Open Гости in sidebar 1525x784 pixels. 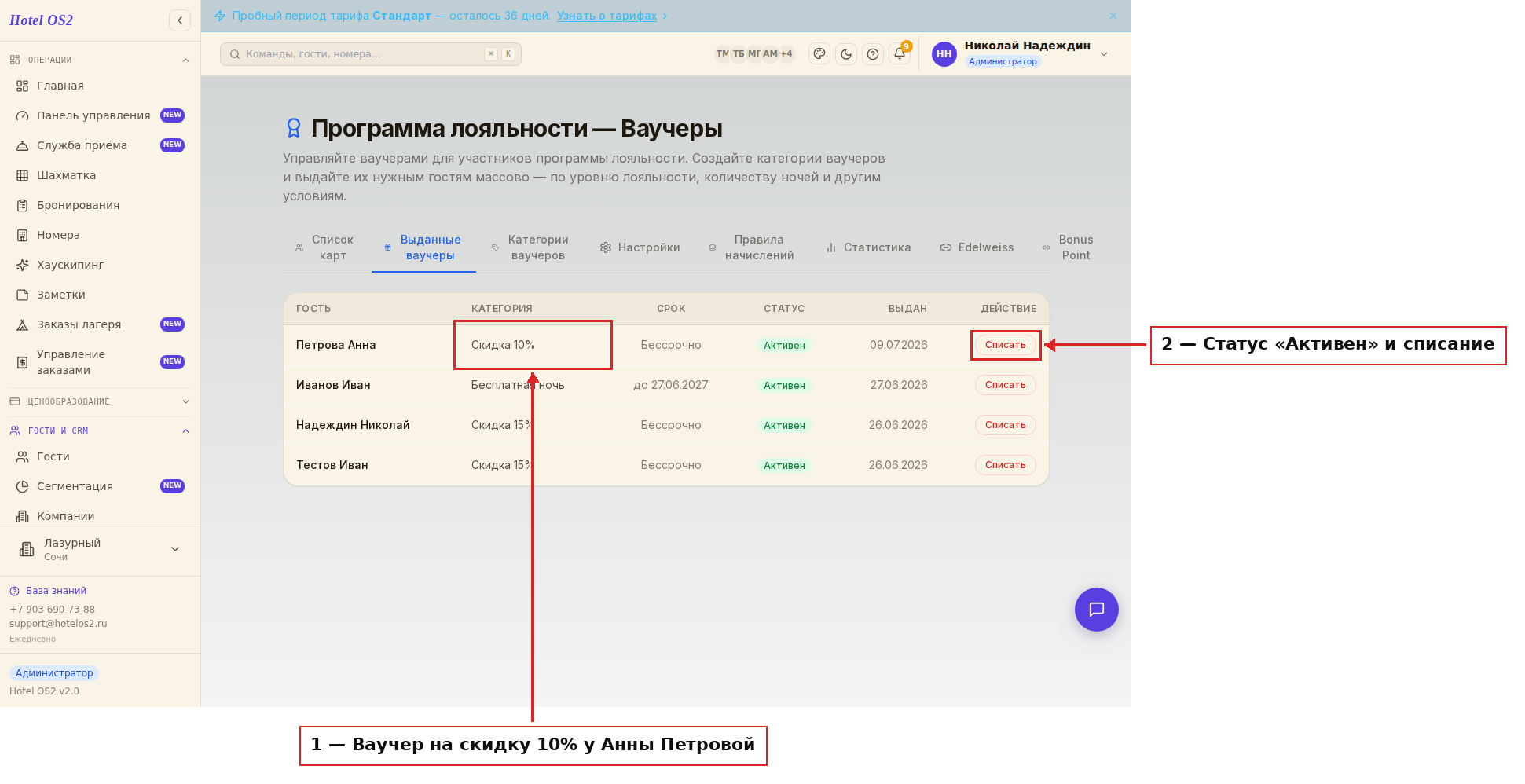(101, 456)
